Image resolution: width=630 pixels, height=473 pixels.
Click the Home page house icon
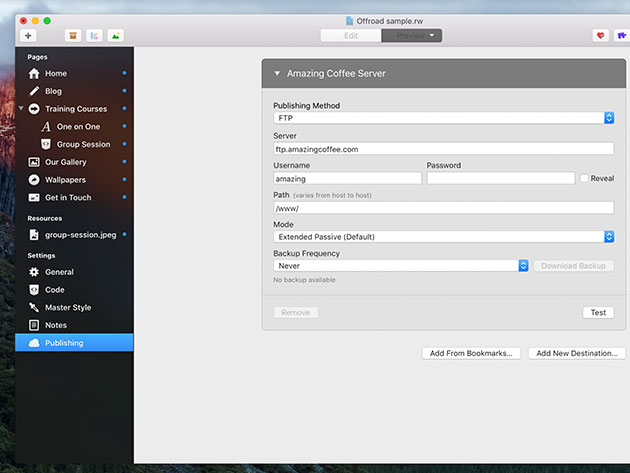[x=34, y=74]
